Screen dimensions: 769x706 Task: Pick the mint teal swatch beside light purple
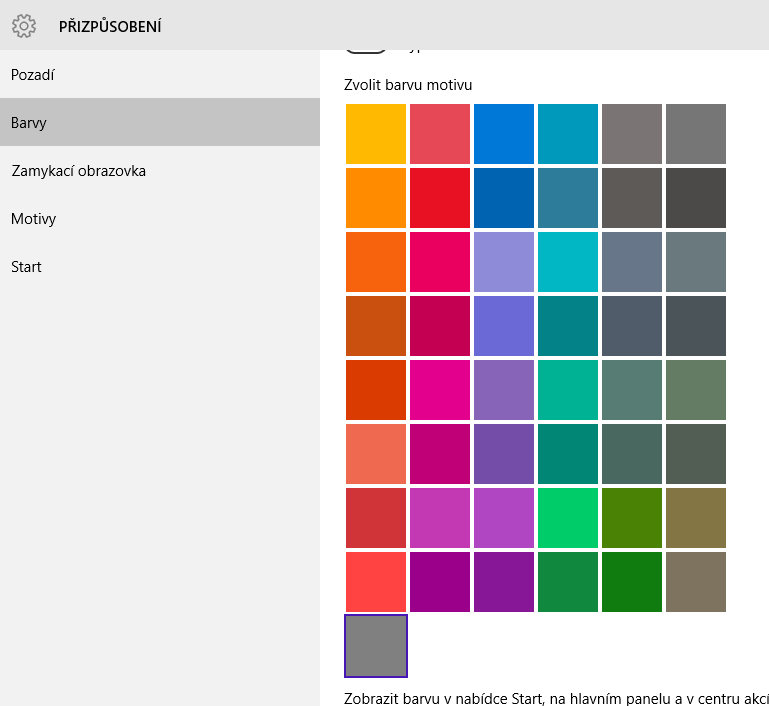(x=568, y=390)
